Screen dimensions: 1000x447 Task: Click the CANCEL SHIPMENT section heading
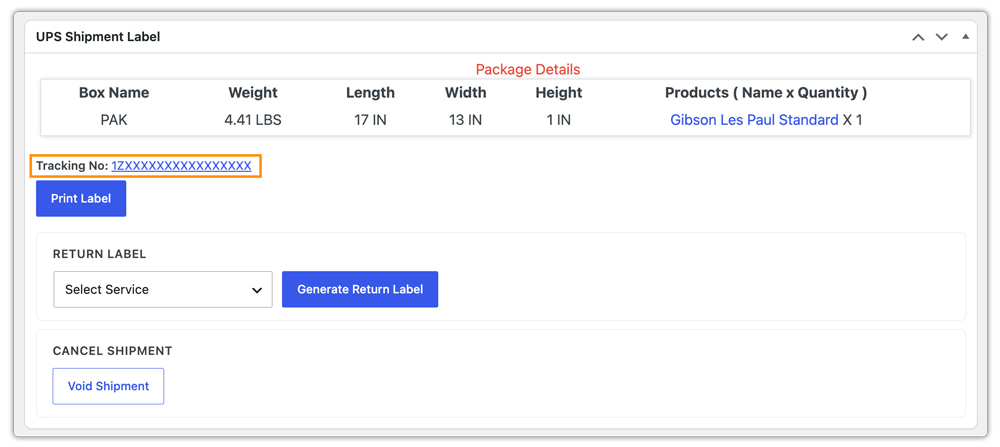(x=113, y=351)
